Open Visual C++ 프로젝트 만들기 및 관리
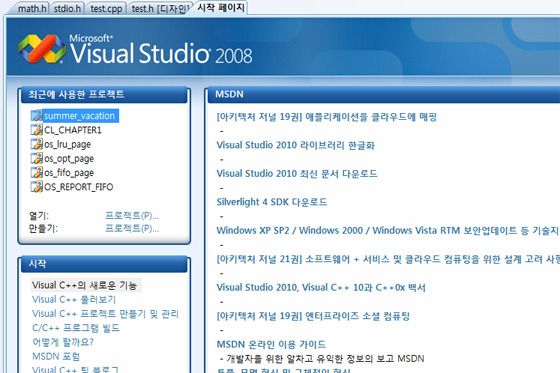Screen dimensions: 560x373 (105, 314)
